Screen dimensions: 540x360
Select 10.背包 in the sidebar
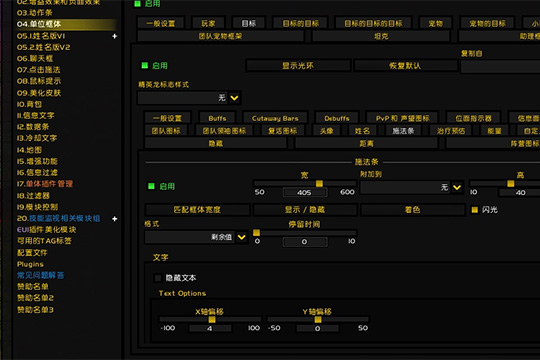point(29,104)
